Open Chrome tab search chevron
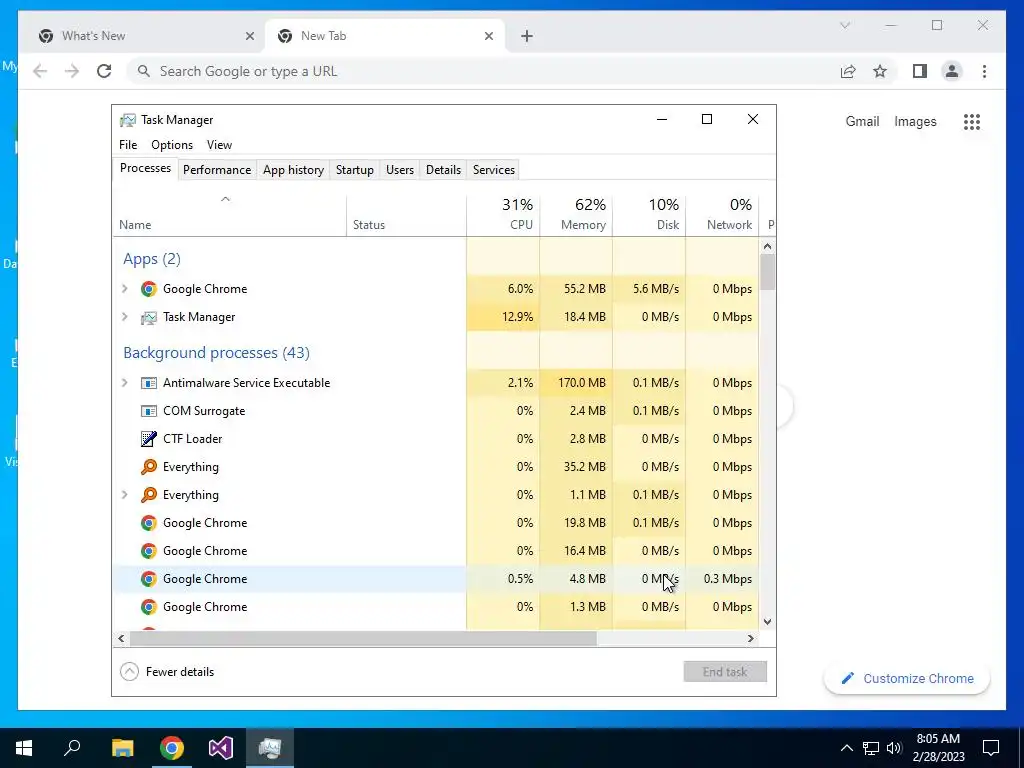Image resolution: width=1024 pixels, height=768 pixels. tap(845, 25)
